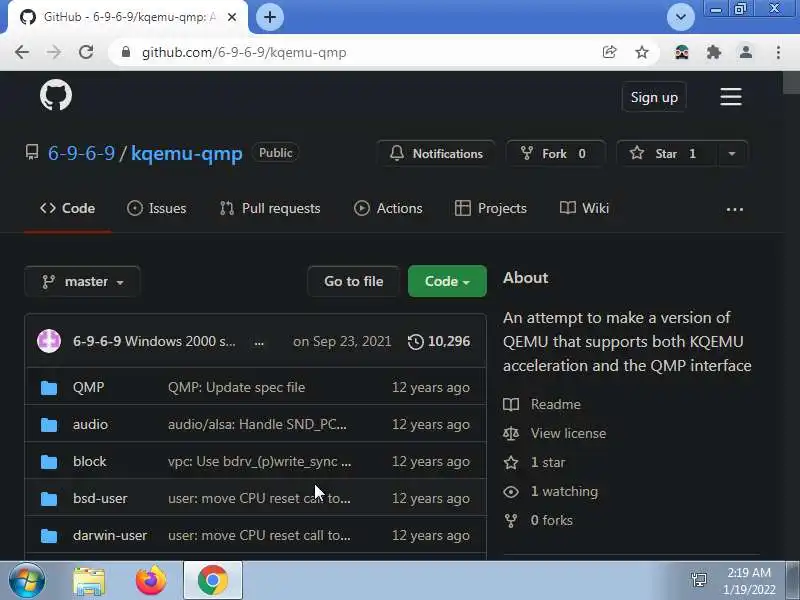
Task: Open the kqemu-qmp repository name link
Action: 187,153
